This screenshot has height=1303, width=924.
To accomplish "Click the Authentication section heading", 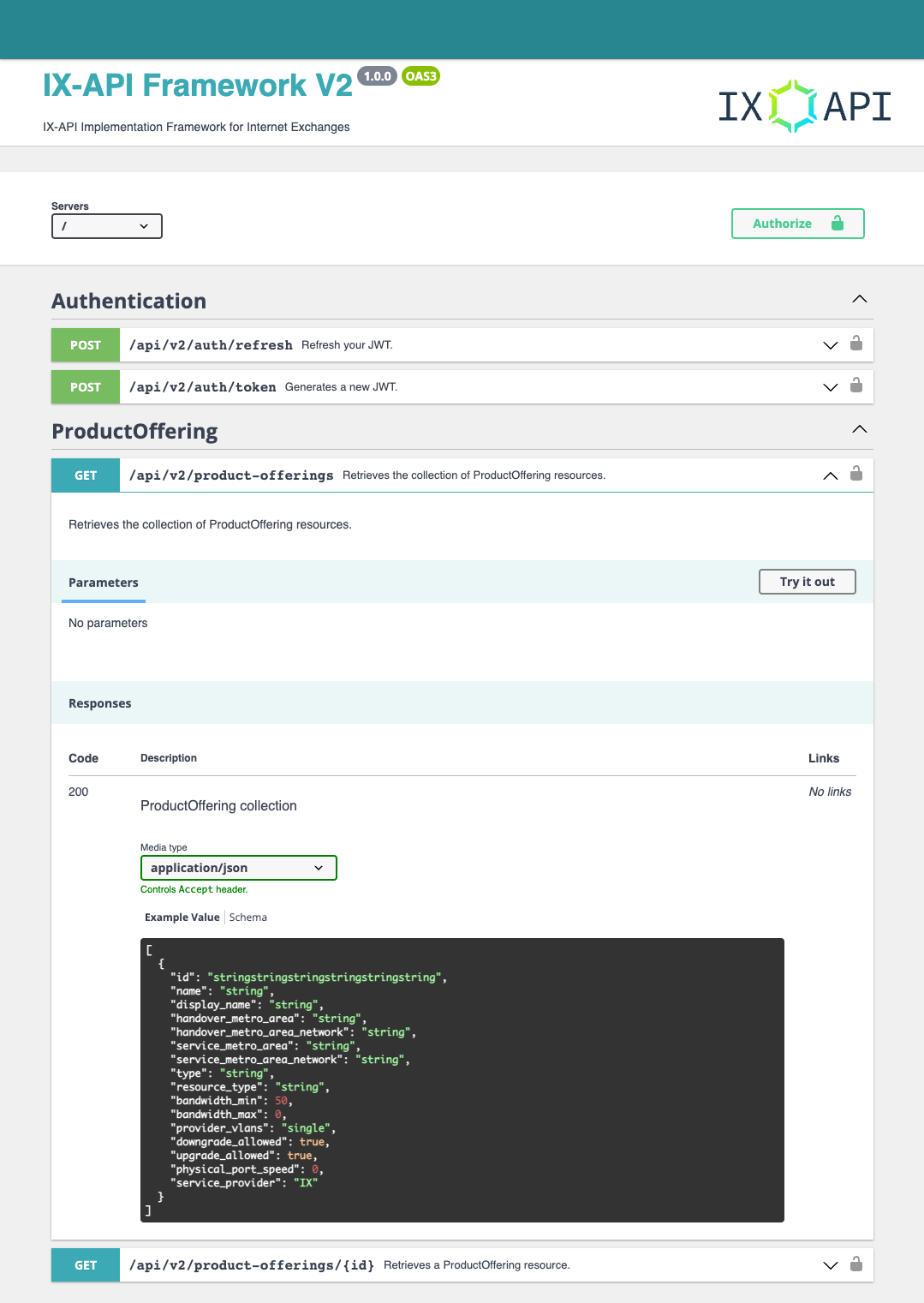I will pos(129,302).
